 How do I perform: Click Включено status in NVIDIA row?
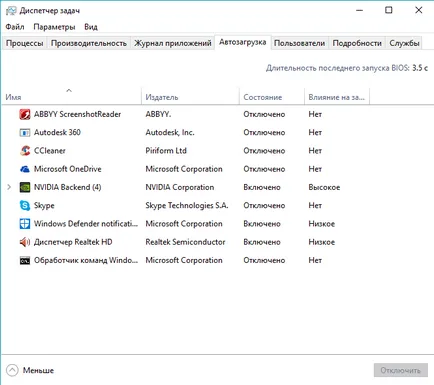(x=262, y=187)
